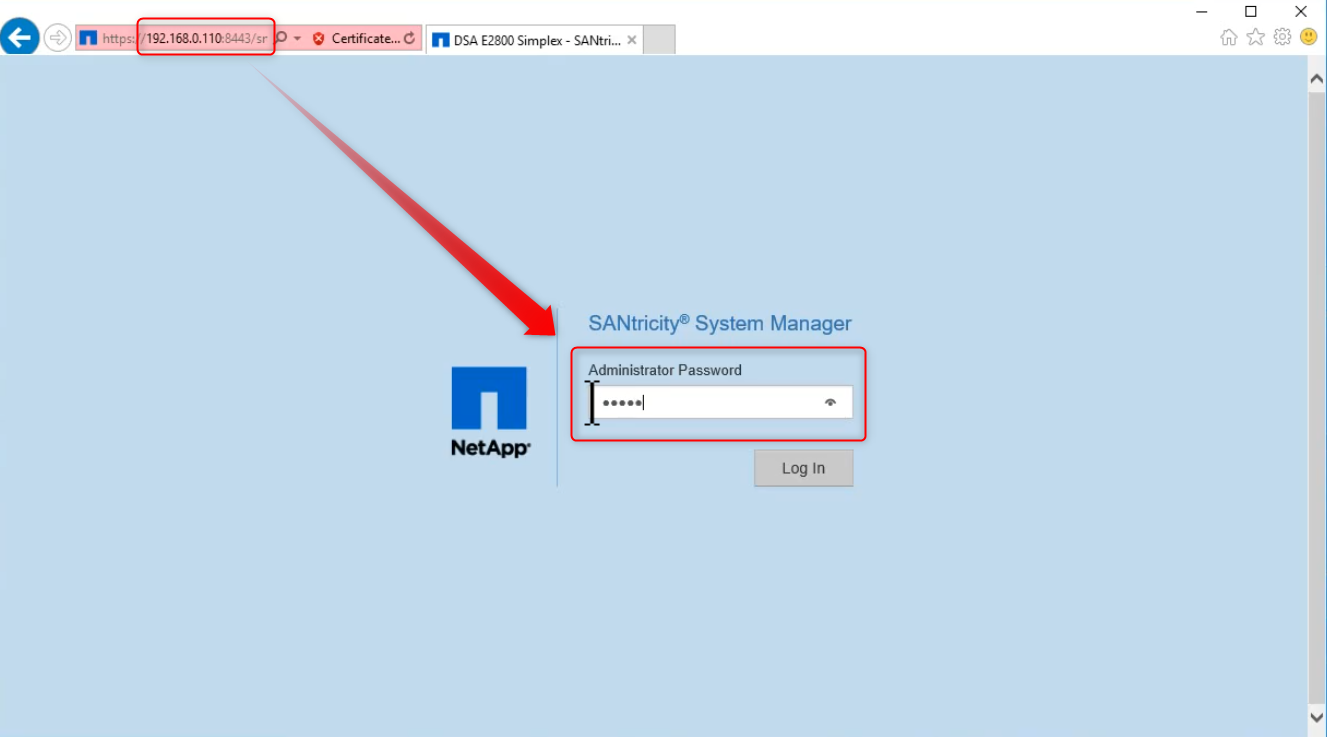Image resolution: width=1327 pixels, height=737 pixels.
Task: Click the scrollbar up arrow
Action: (1317, 77)
